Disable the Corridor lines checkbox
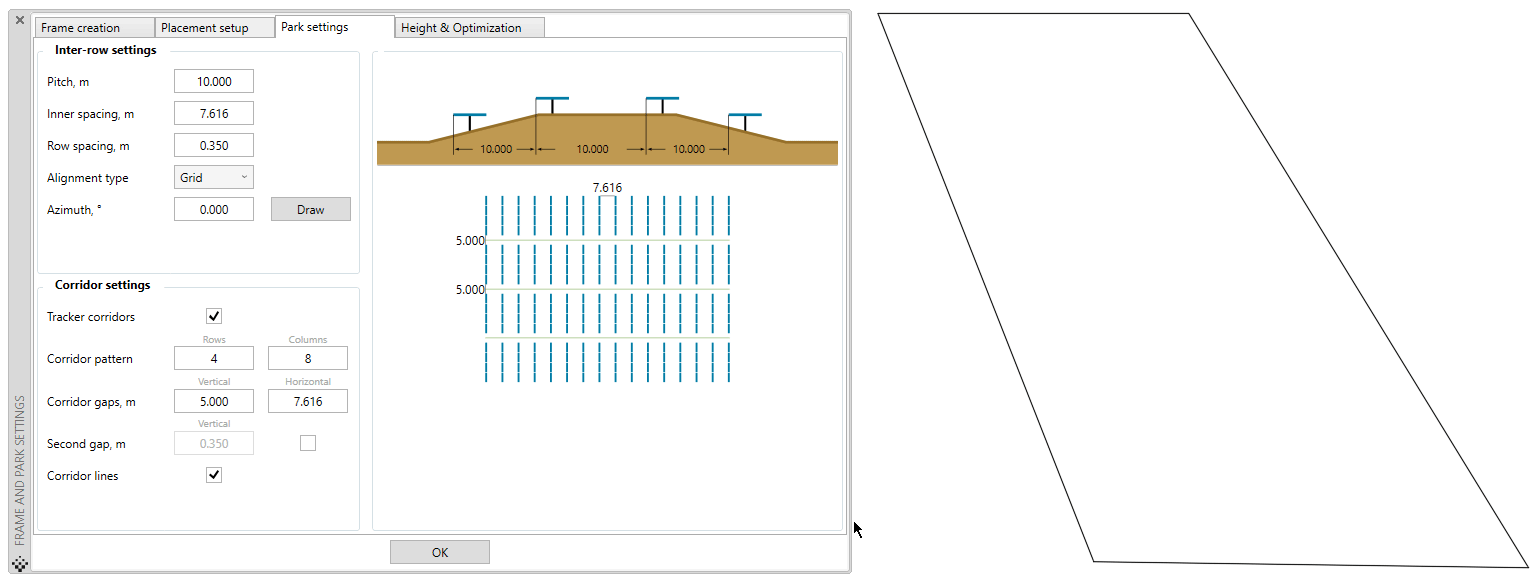 pyautogui.click(x=214, y=475)
